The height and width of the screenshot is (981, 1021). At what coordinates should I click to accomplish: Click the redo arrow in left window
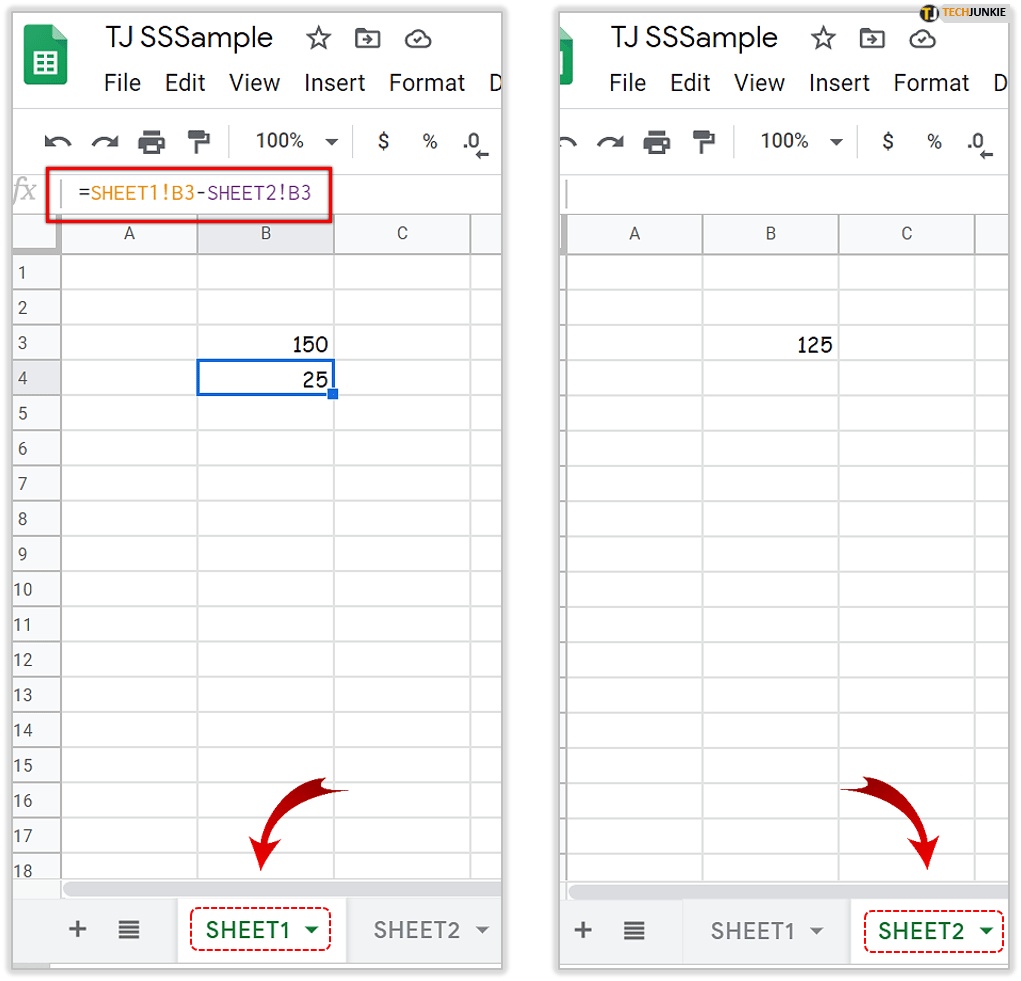click(x=105, y=142)
